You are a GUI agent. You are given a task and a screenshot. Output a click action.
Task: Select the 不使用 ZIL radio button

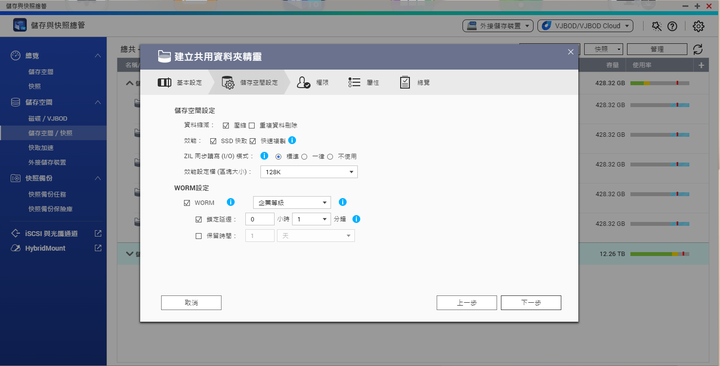[x=330, y=157]
